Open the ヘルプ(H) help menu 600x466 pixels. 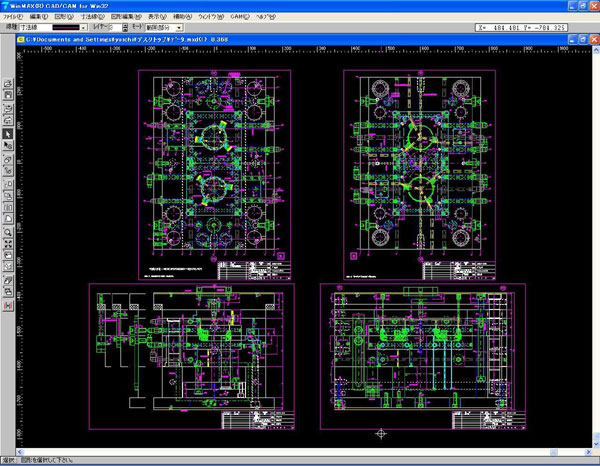click(268, 17)
